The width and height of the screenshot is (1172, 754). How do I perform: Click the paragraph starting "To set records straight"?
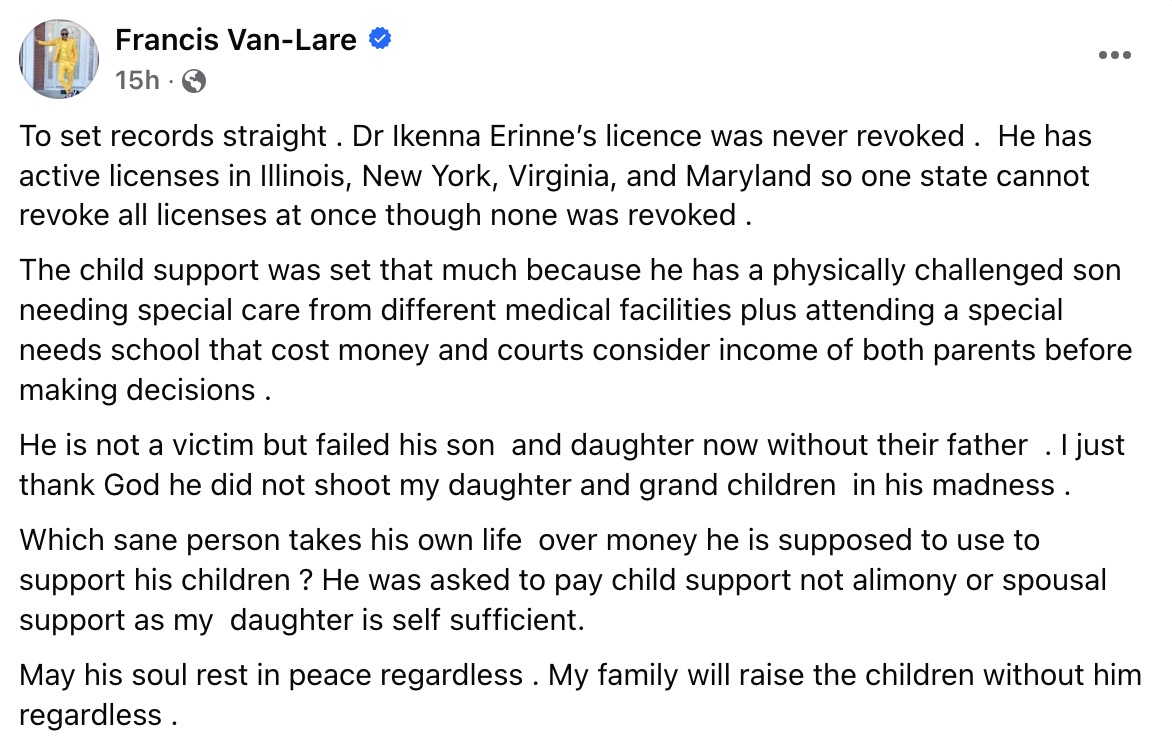(x=560, y=176)
